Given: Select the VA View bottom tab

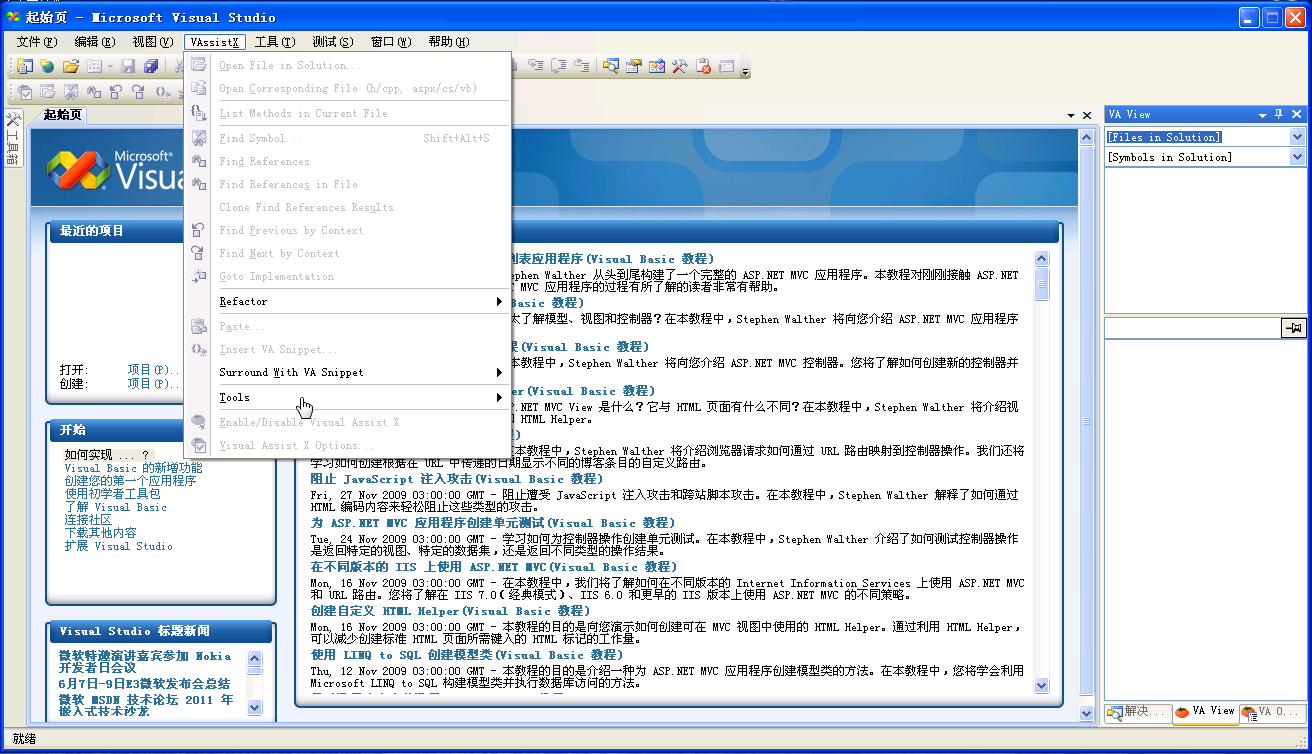Looking at the screenshot, I should (x=1205, y=712).
